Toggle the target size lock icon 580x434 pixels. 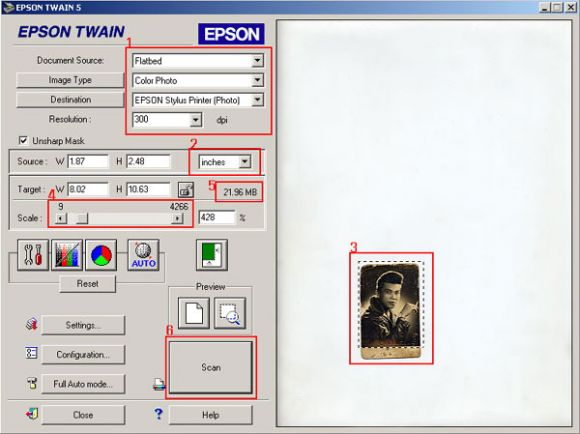(186, 190)
